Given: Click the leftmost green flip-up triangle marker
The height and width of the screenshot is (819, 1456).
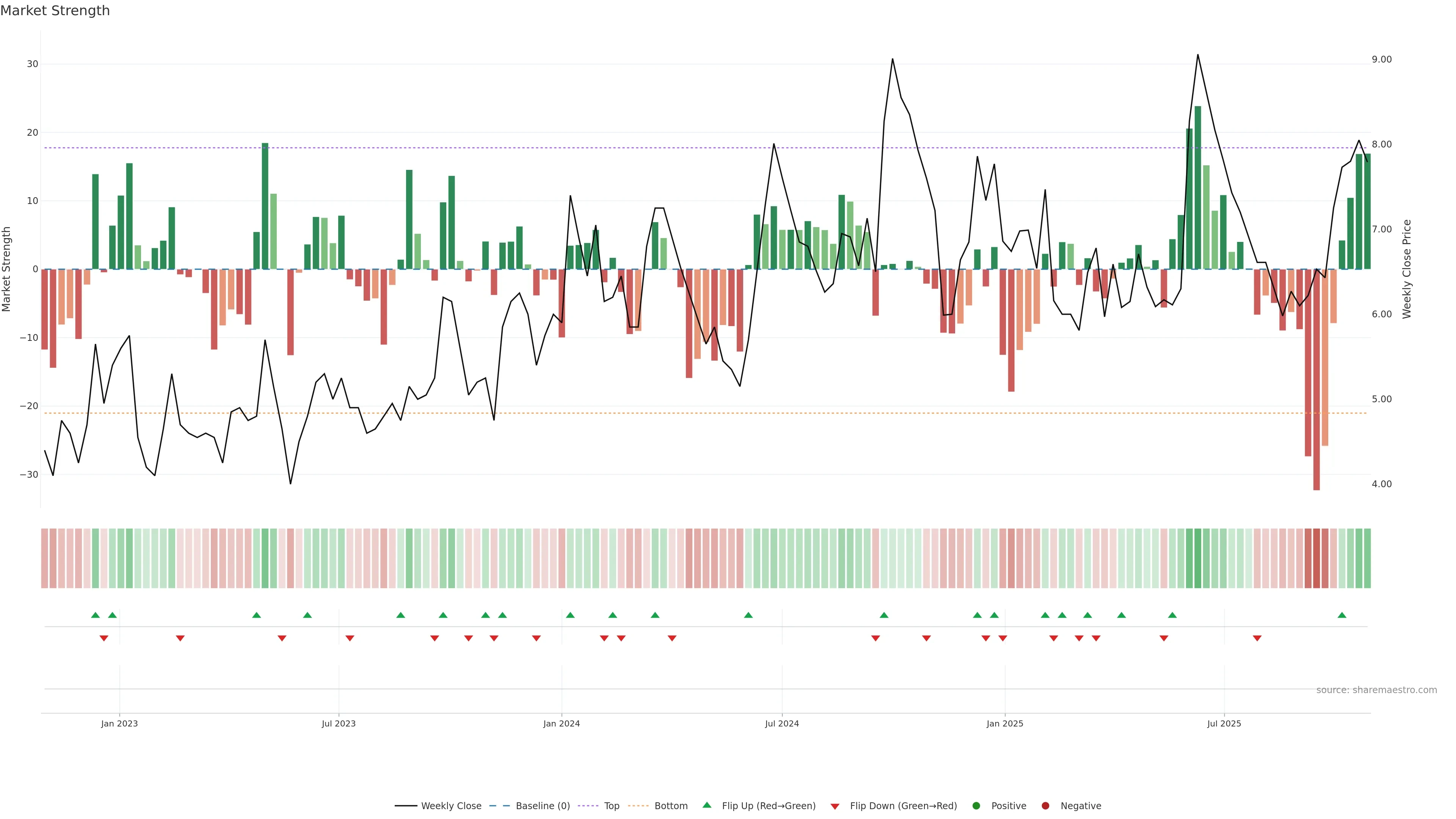Looking at the screenshot, I should click(x=96, y=615).
